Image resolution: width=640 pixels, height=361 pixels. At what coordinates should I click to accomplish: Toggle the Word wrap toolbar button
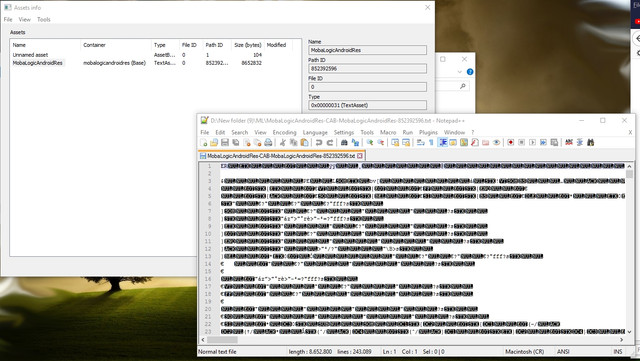pyautogui.click(x=420, y=143)
